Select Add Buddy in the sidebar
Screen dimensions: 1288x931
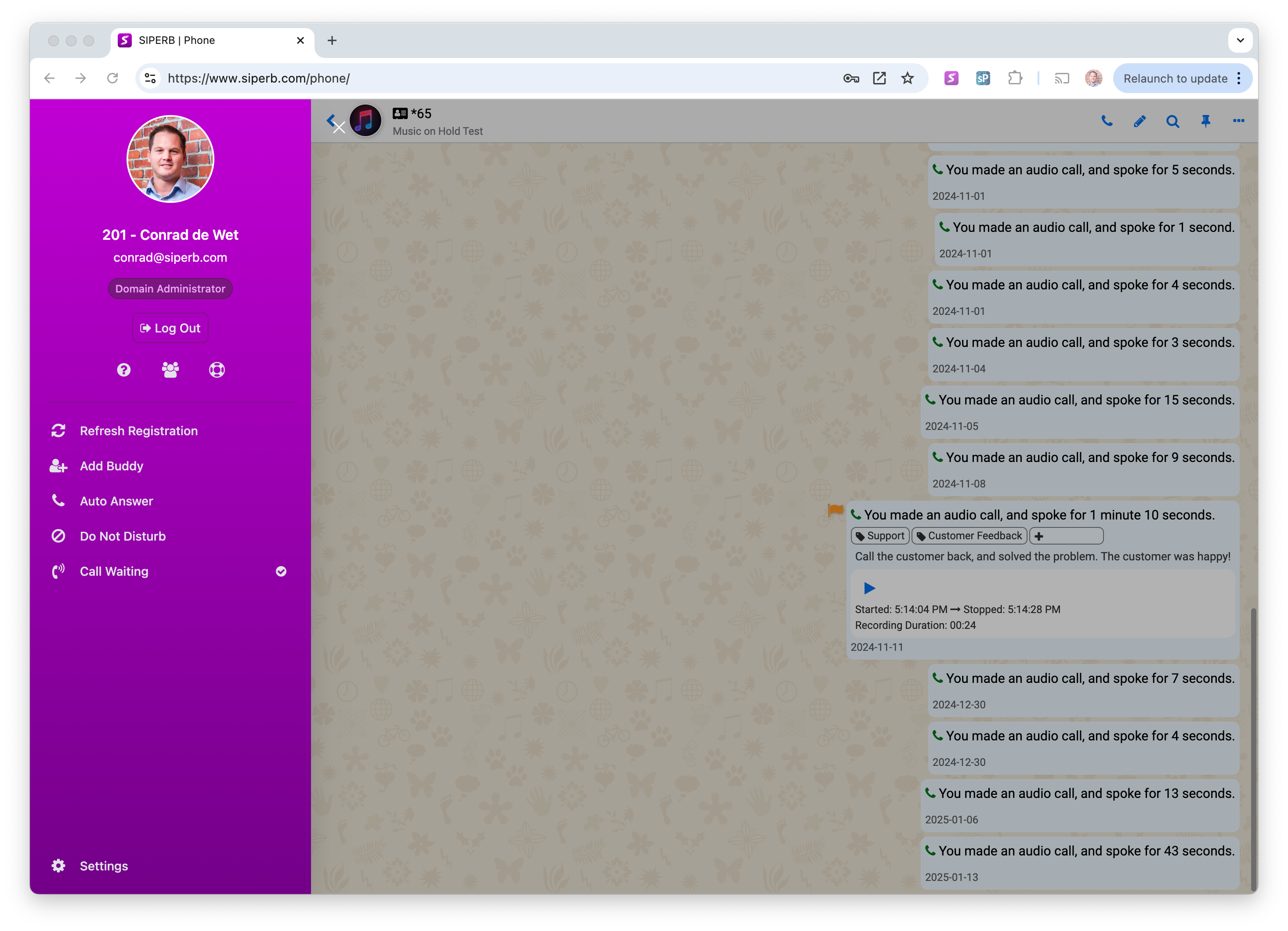click(x=170, y=466)
